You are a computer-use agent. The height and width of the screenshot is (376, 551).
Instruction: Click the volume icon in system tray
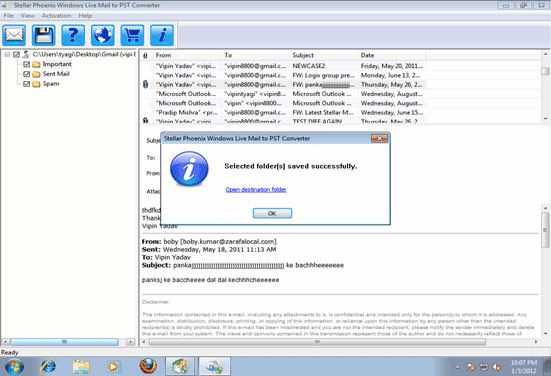(x=497, y=367)
